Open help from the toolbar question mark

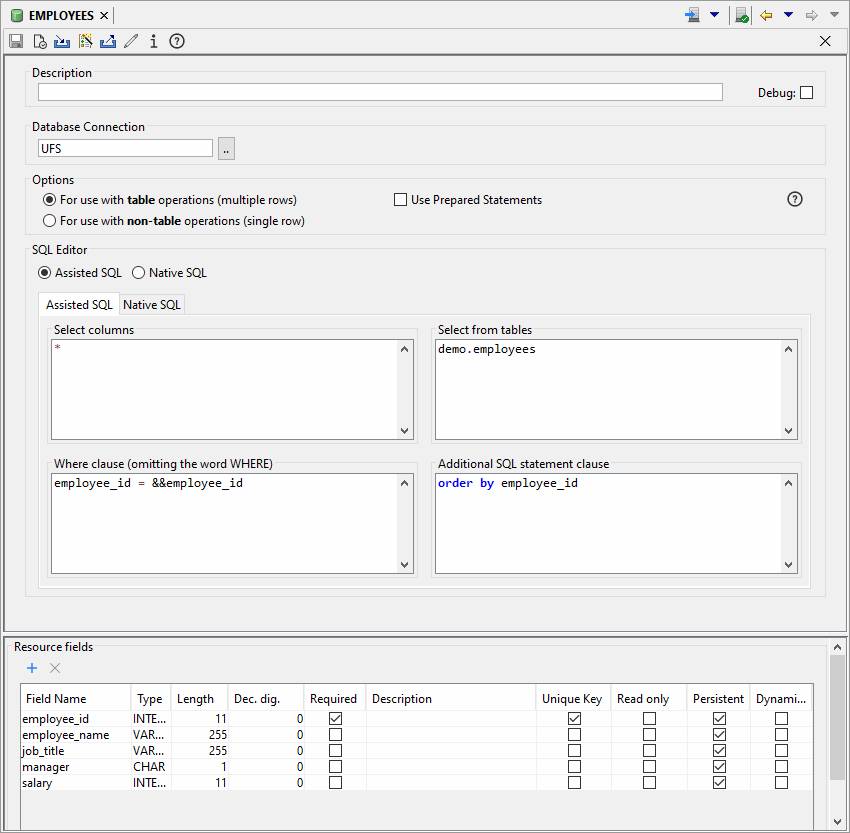(177, 41)
